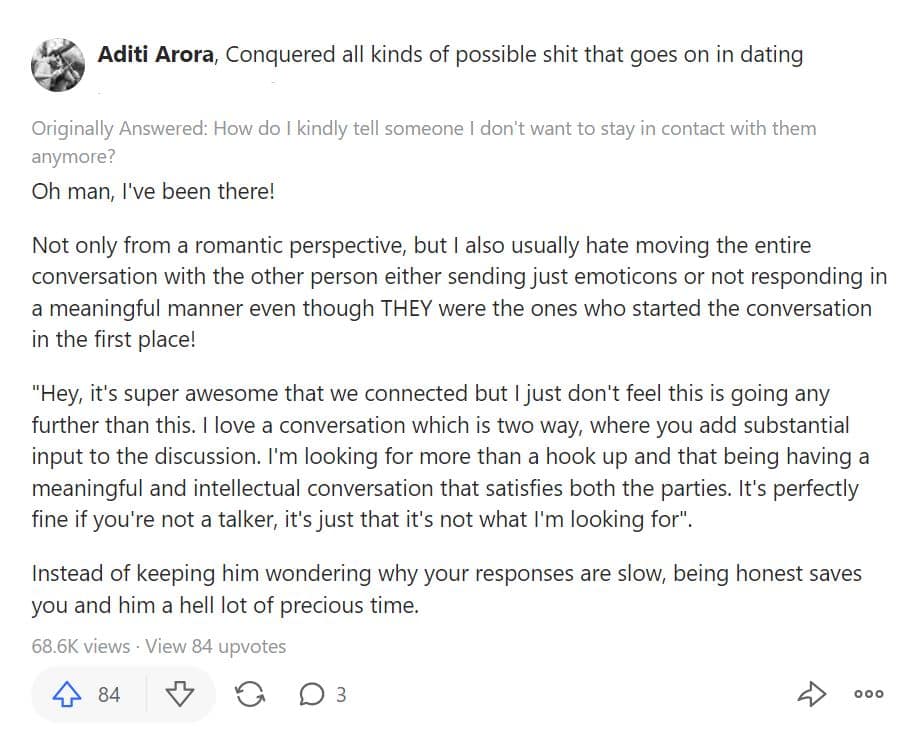This screenshot has height=729, width=924.
Task: Click the upvote count 84
Action: coord(110,694)
